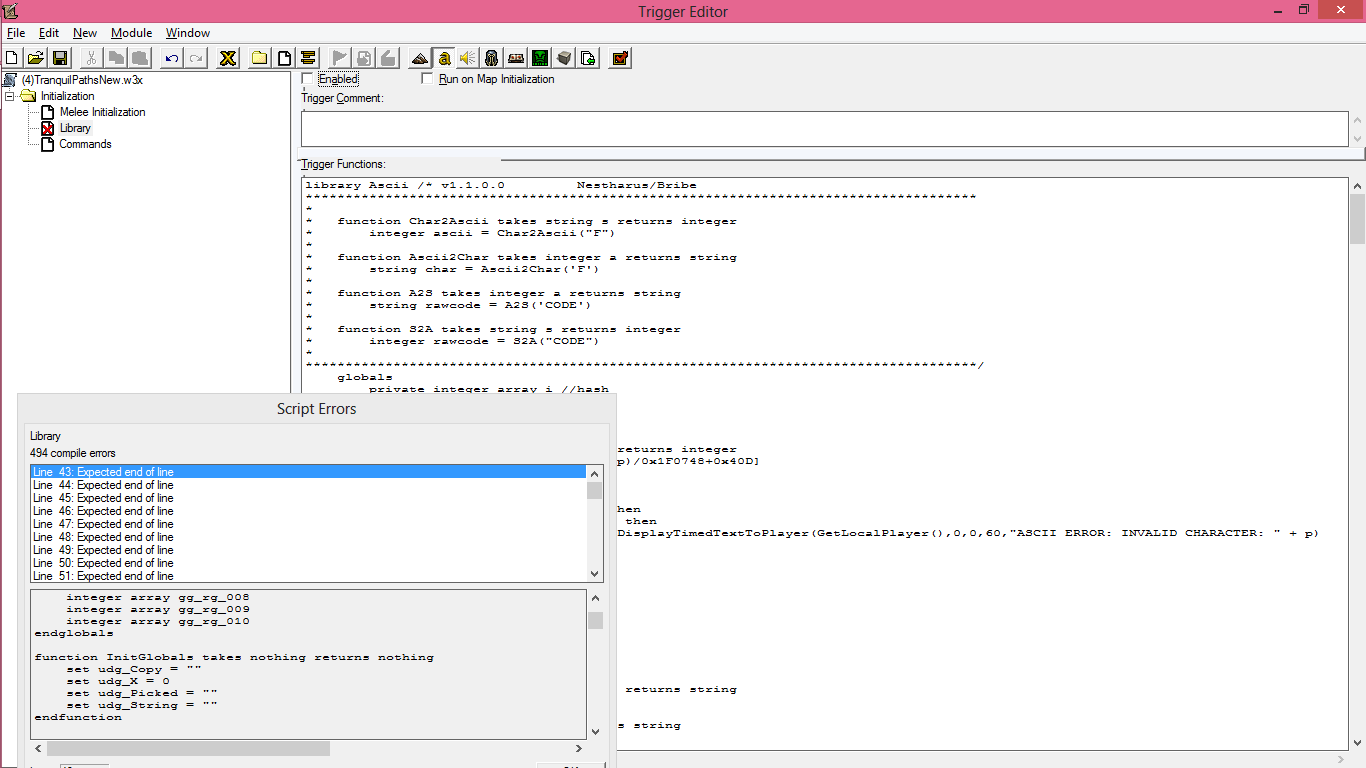Click the Variables yellow X icon
Screen dimensions: 1366x768
click(228, 58)
